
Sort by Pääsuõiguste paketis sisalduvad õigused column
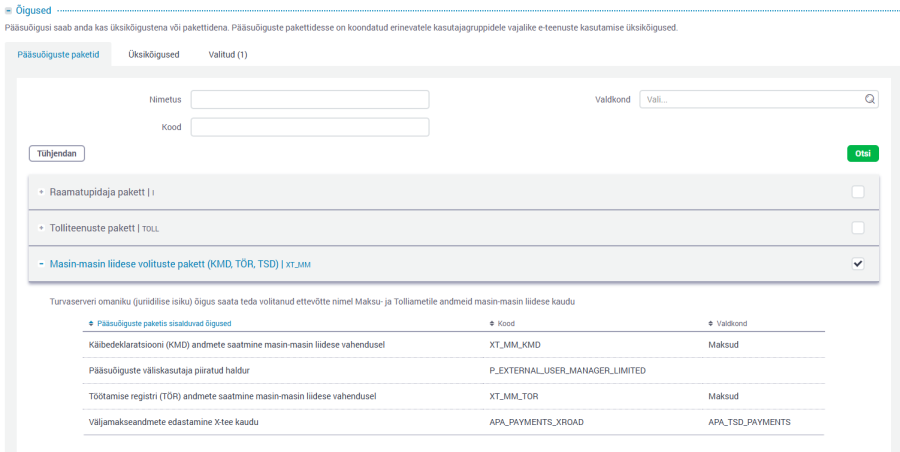pyautogui.click(x=160, y=323)
